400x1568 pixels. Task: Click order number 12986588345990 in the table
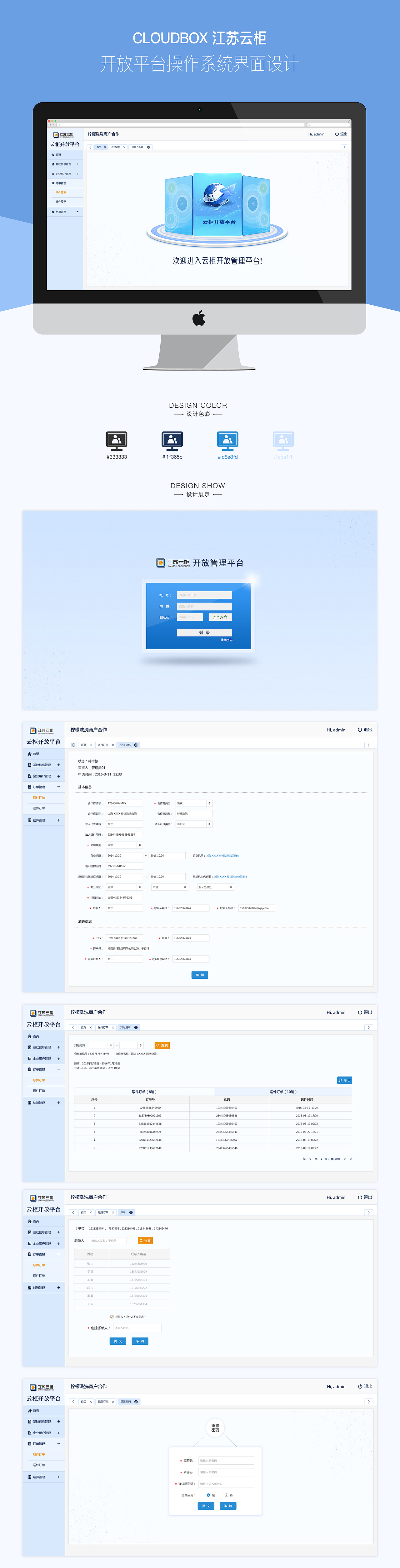(150, 1108)
